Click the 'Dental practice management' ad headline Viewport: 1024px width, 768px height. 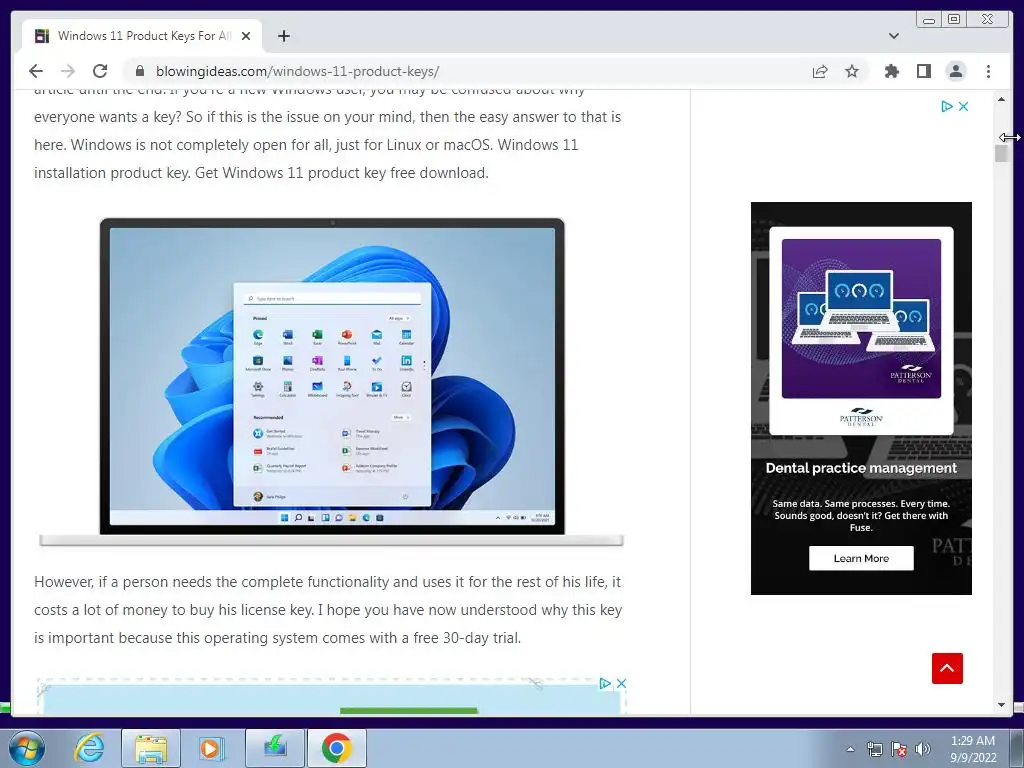pos(861,468)
